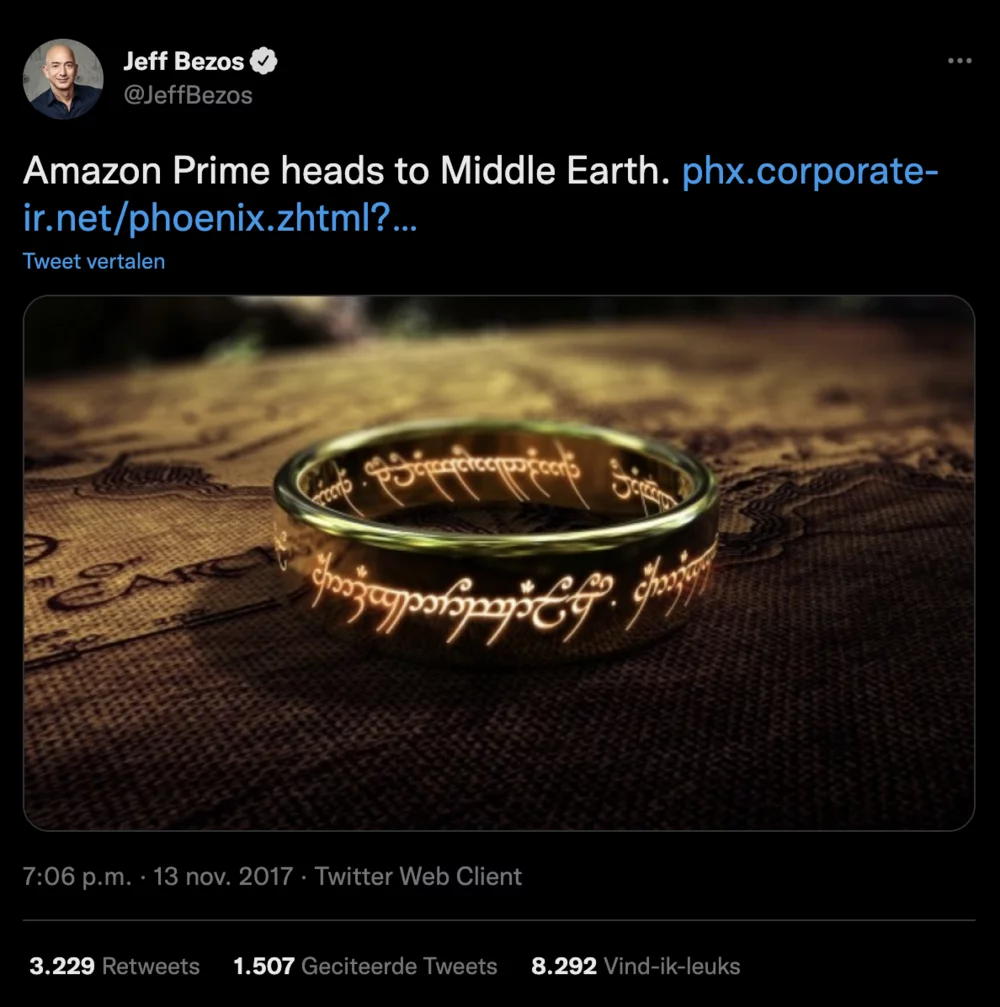View the Retweets list label

[x=151, y=966]
